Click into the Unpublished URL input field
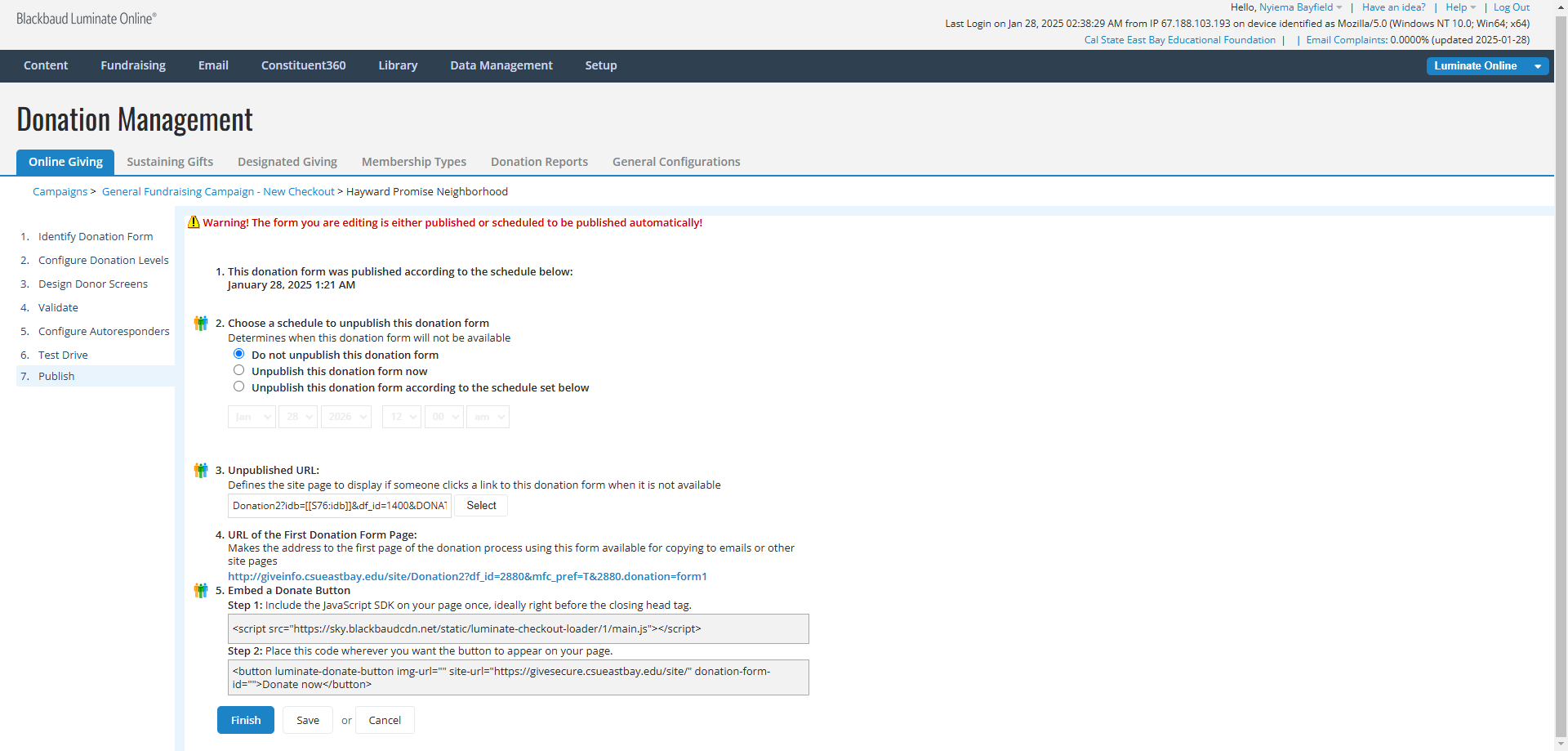The width and height of the screenshot is (1568, 751). point(340,505)
